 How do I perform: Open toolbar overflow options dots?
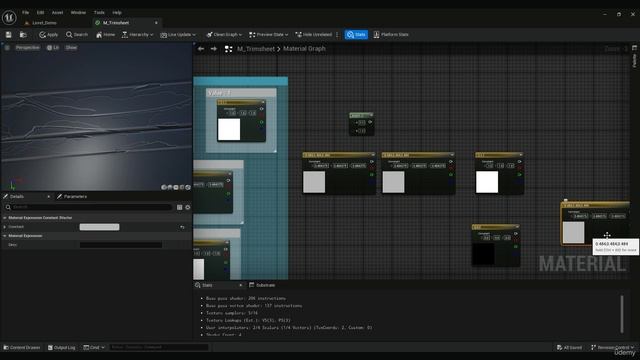point(337,35)
